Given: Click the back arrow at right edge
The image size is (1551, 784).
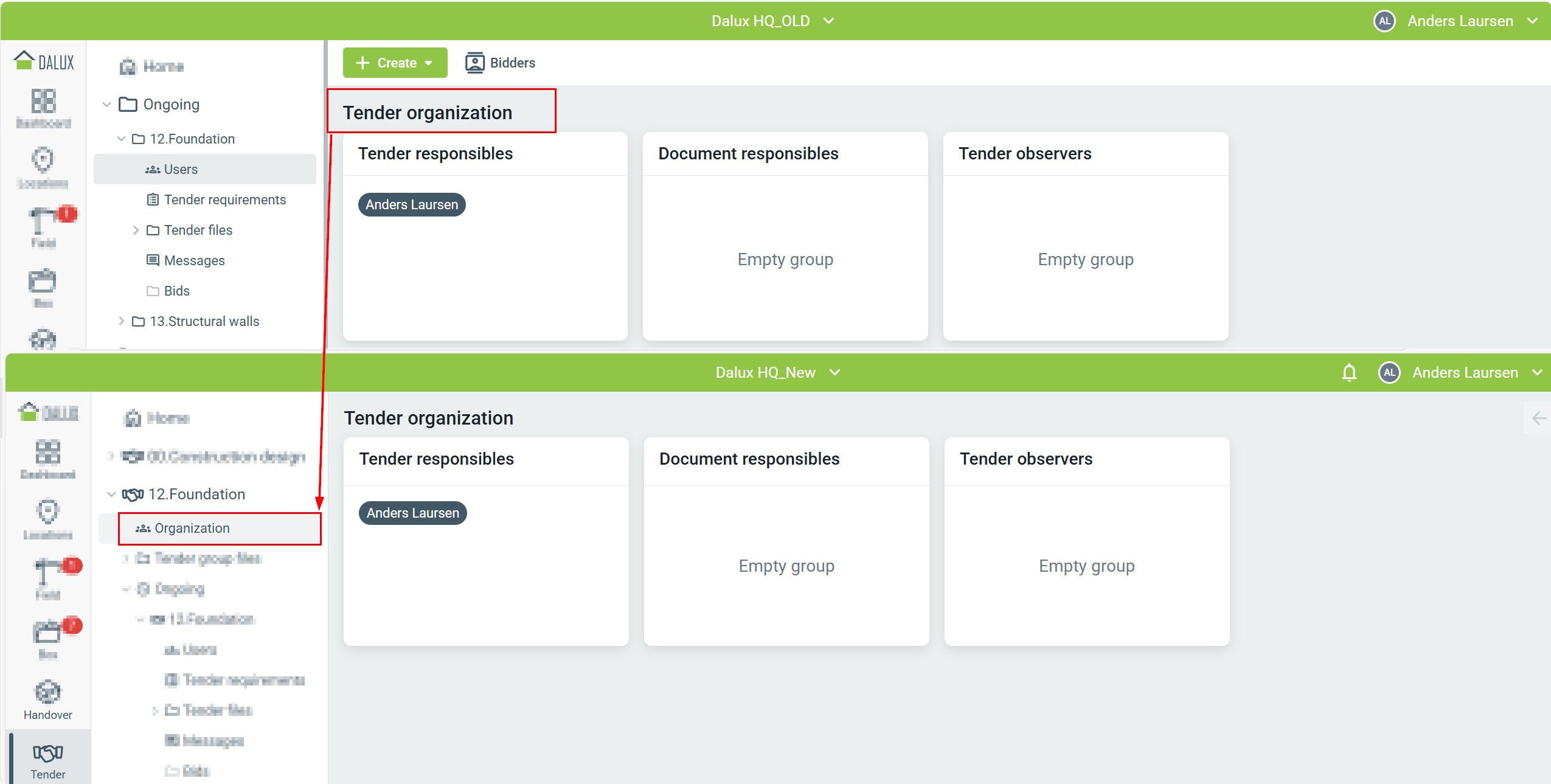Looking at the screenshot, I should [1539, 418].
